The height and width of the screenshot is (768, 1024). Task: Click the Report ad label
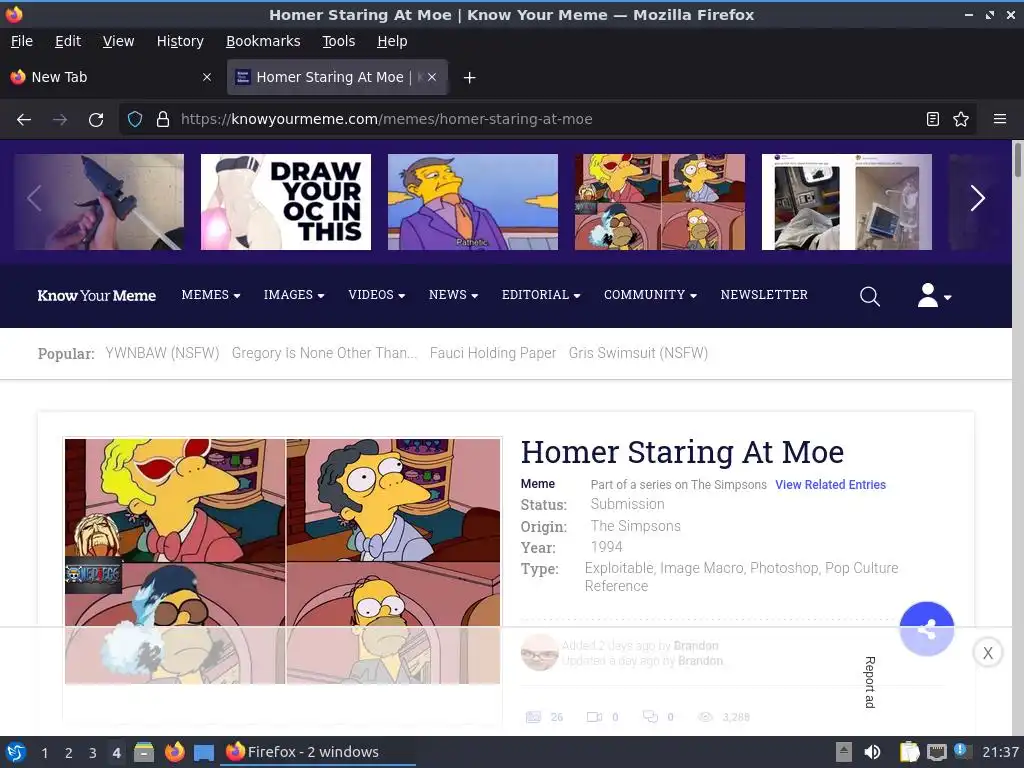click(x=870, y=682)
